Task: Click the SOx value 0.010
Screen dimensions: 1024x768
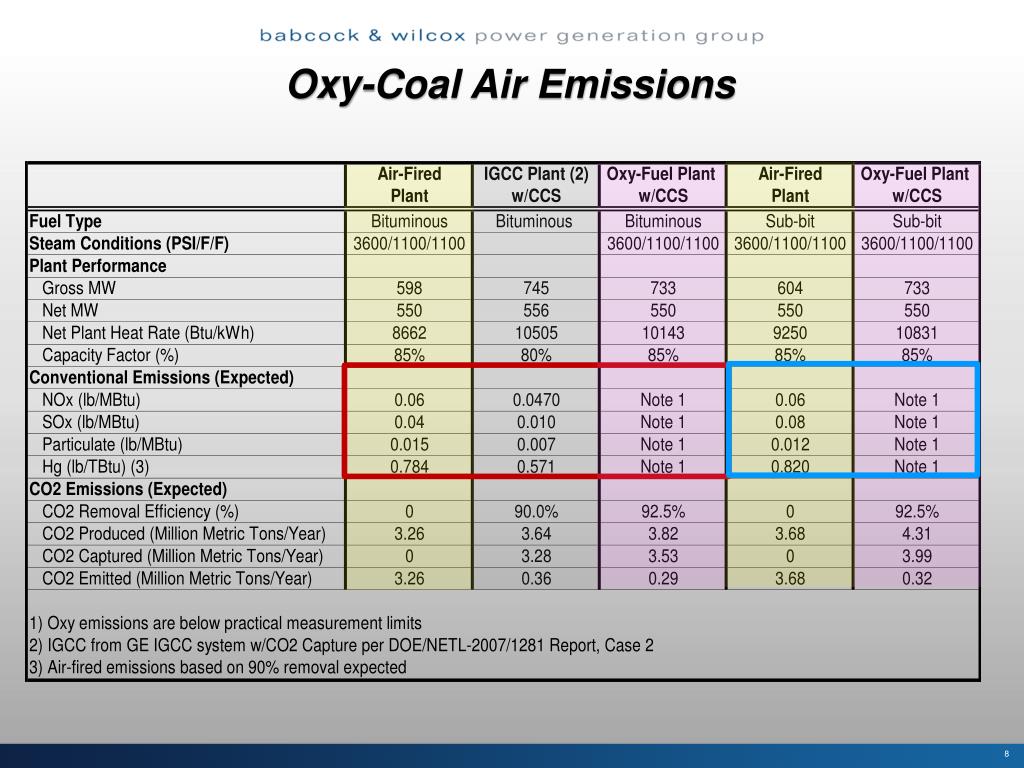Action: click(536, 422)
